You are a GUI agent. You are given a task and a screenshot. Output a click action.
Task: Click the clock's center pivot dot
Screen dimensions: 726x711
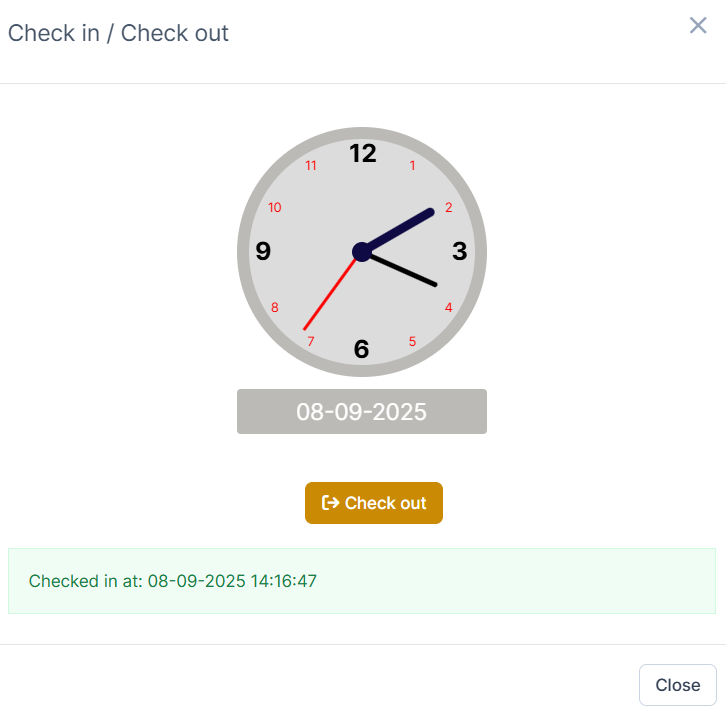[x=362, y=252]
